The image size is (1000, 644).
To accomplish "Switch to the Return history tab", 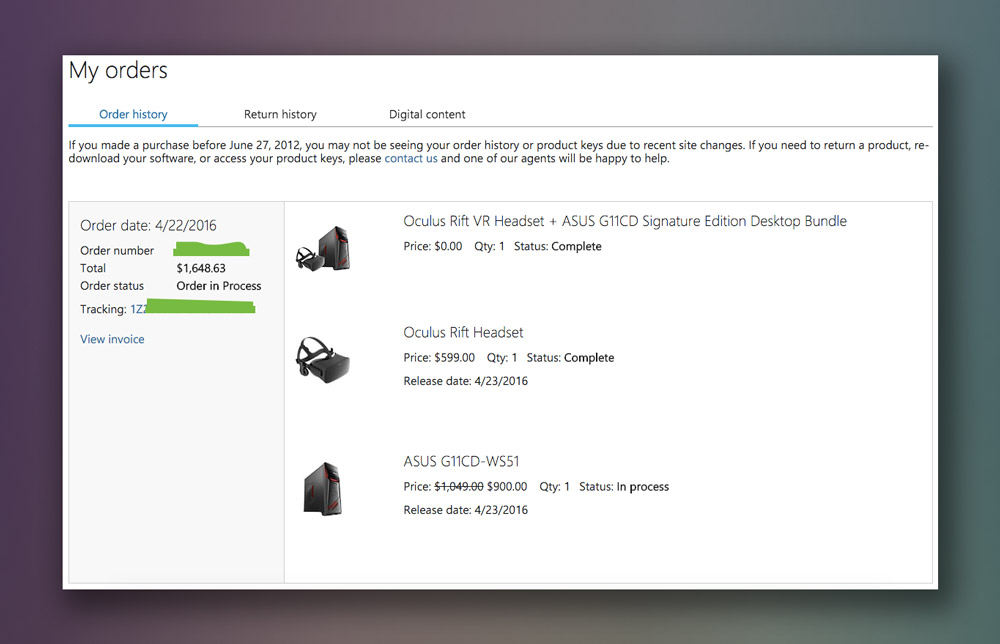I will [280, 114].
